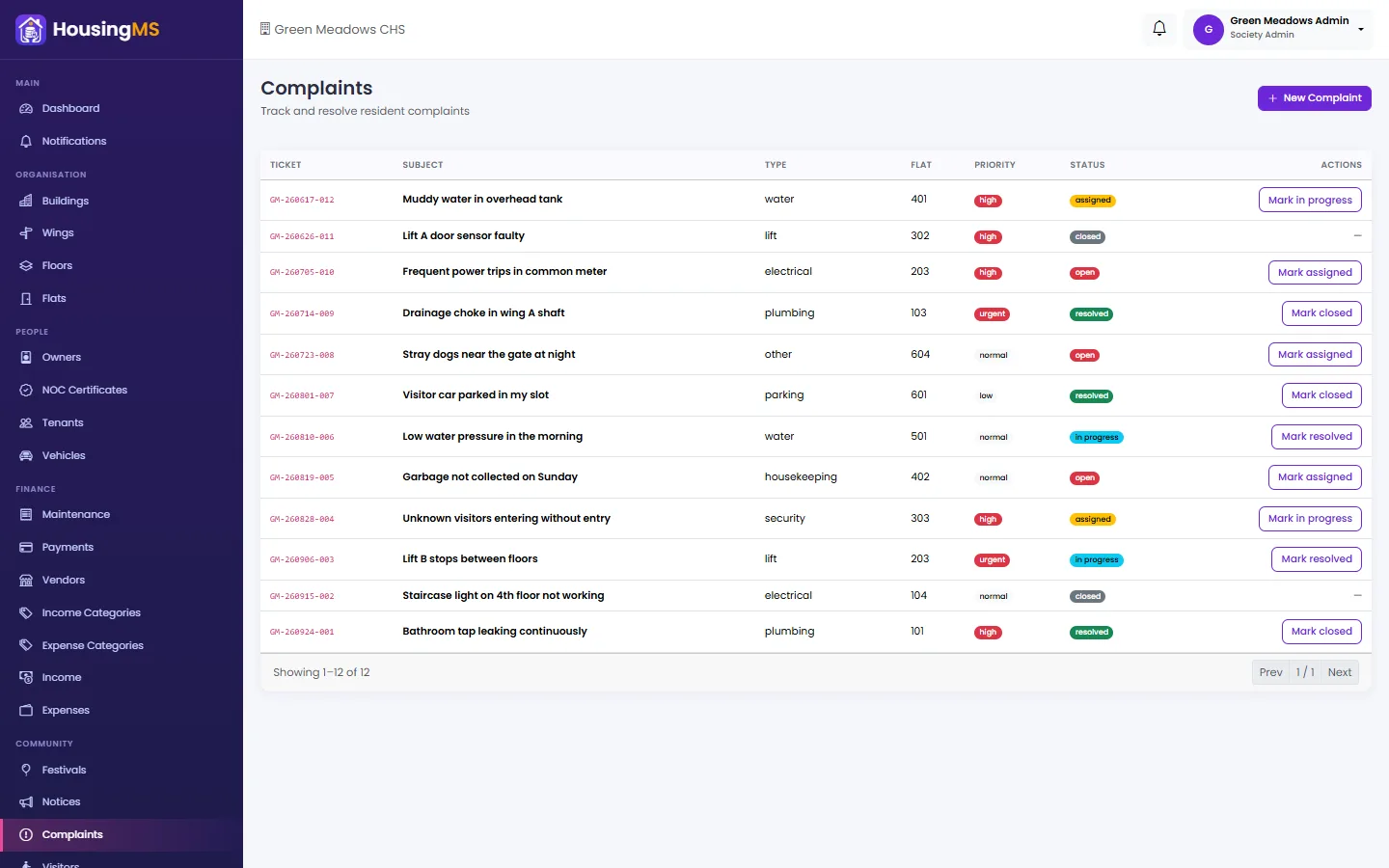
Task: Click the Tenants people icon
Action: click(x=26, y=423)
